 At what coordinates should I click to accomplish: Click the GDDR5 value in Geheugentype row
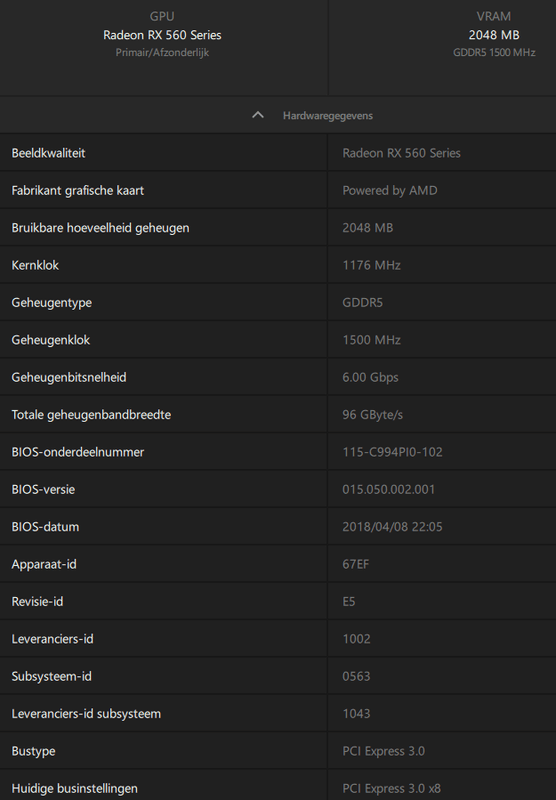[363, 303]
